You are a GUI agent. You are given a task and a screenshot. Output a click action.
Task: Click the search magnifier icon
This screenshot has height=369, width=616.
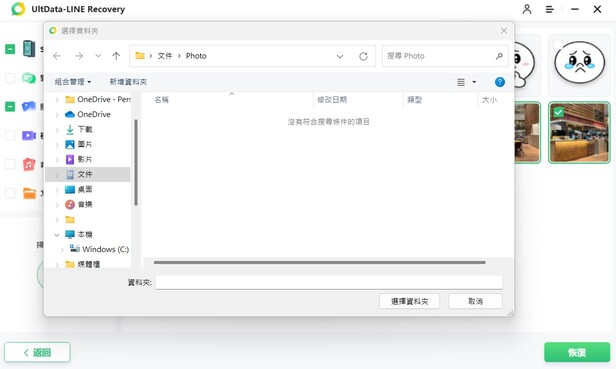click(x=499, y=56)
